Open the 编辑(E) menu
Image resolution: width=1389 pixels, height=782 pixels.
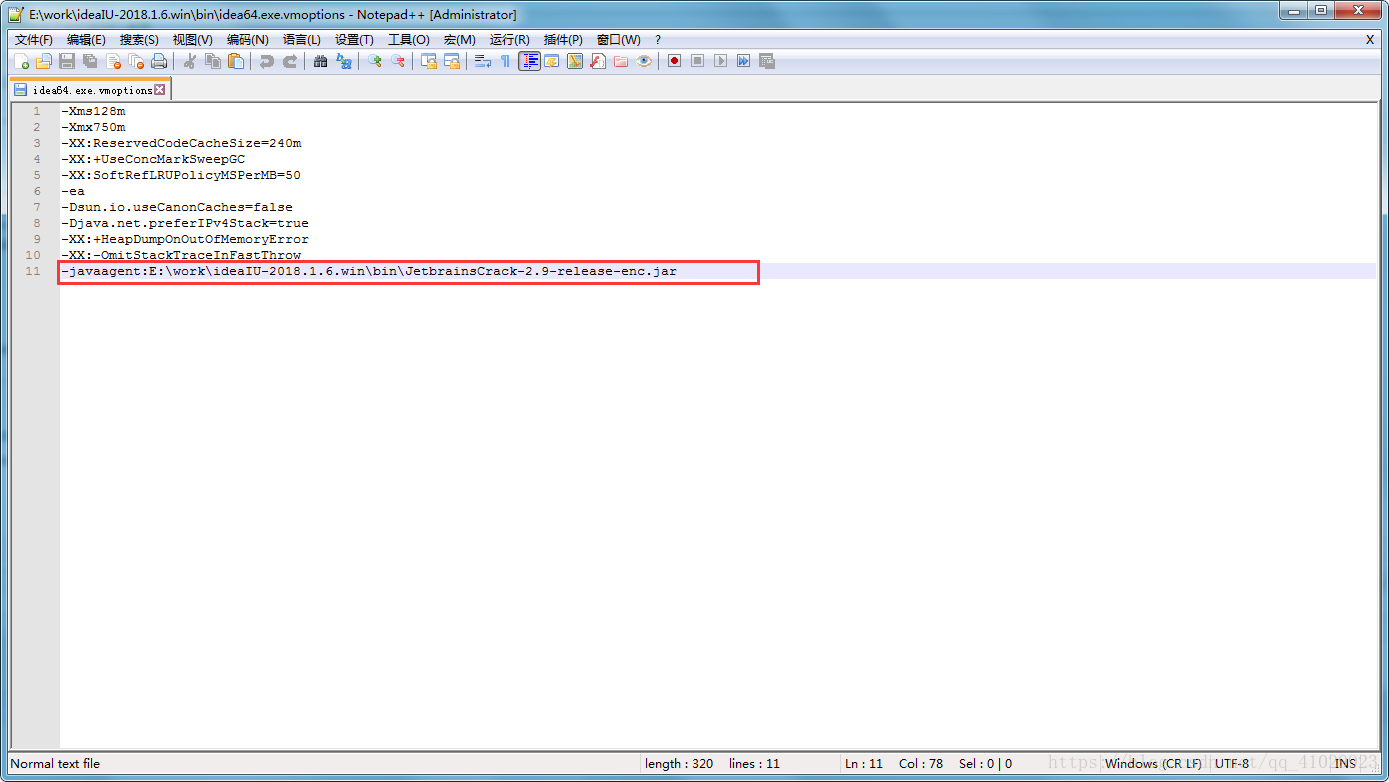pyautogui.click(x=86, y=40)
